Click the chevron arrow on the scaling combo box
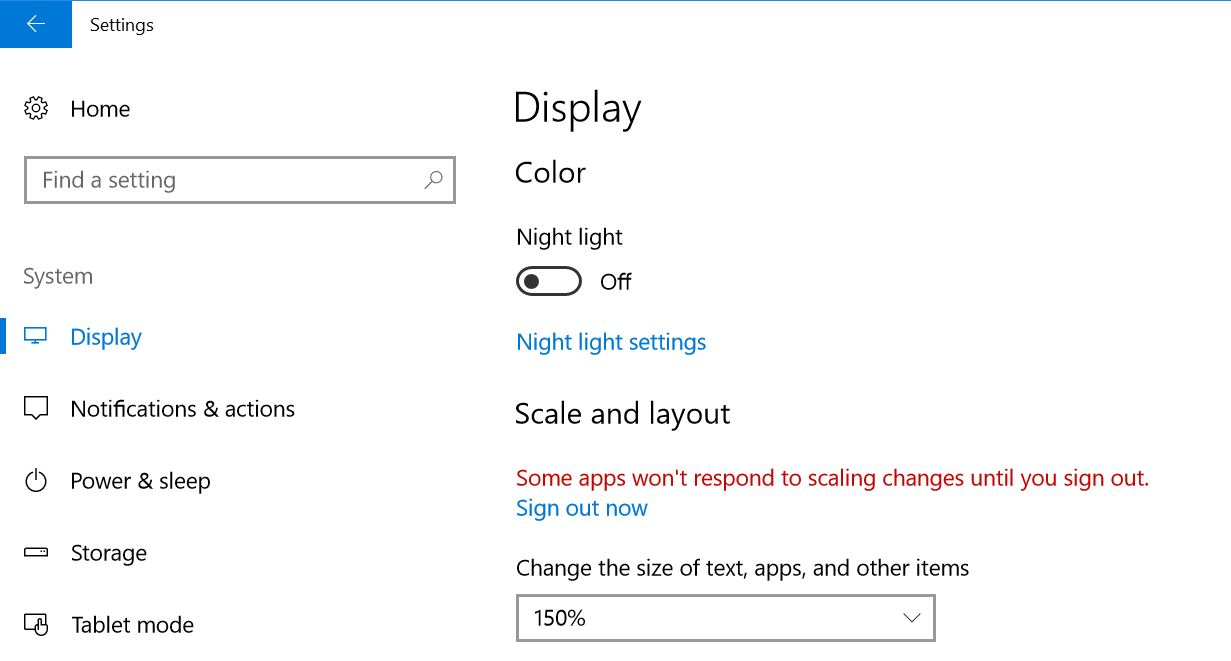The height and width of the screenshot is (661, 1231). [x=911, y=618]
